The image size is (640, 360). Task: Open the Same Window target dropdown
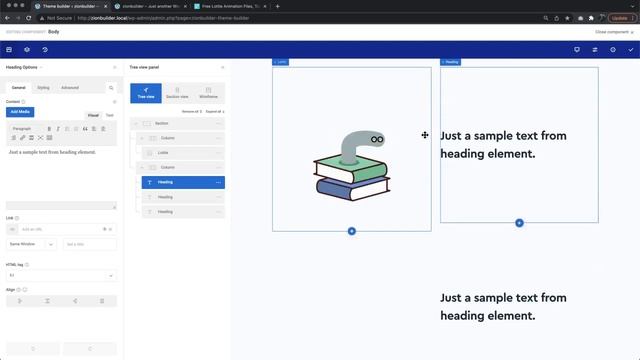(x=31, y=244)
